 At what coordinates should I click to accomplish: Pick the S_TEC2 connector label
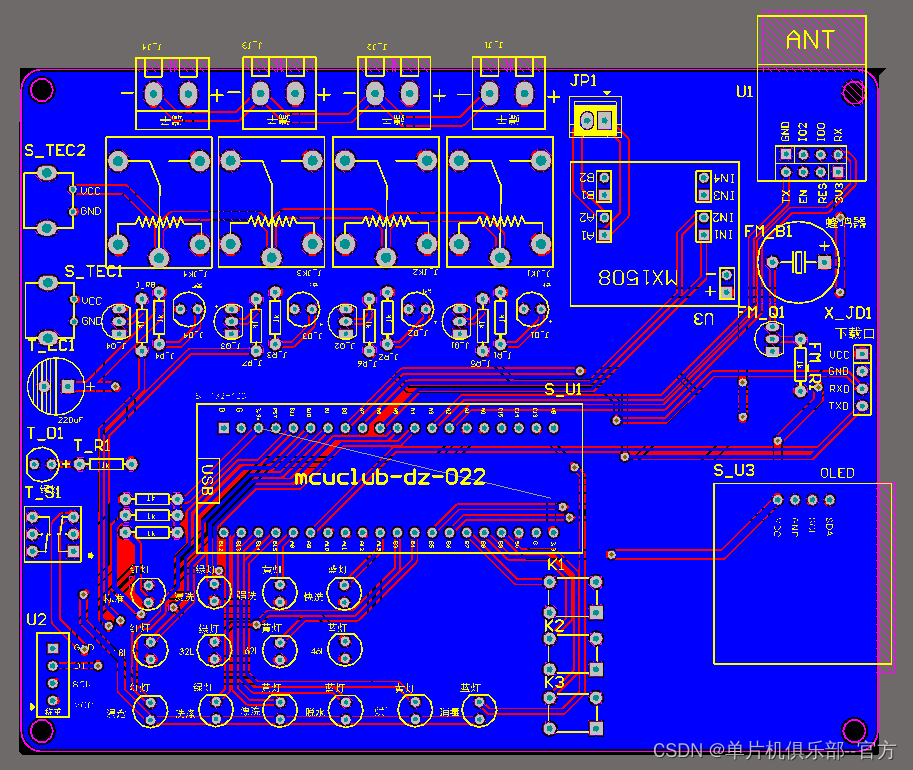click(x=55, y=150)
